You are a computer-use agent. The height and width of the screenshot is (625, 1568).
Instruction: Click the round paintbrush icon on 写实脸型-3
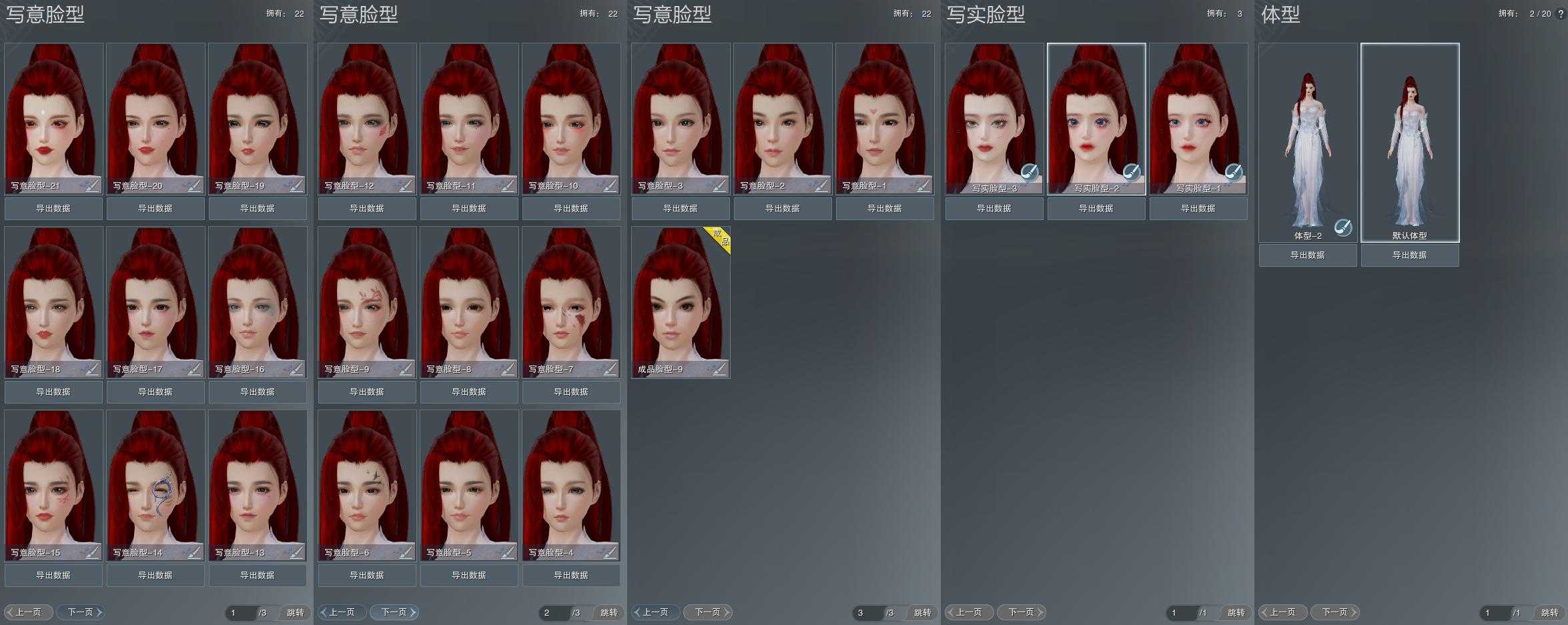[1030, 173]
